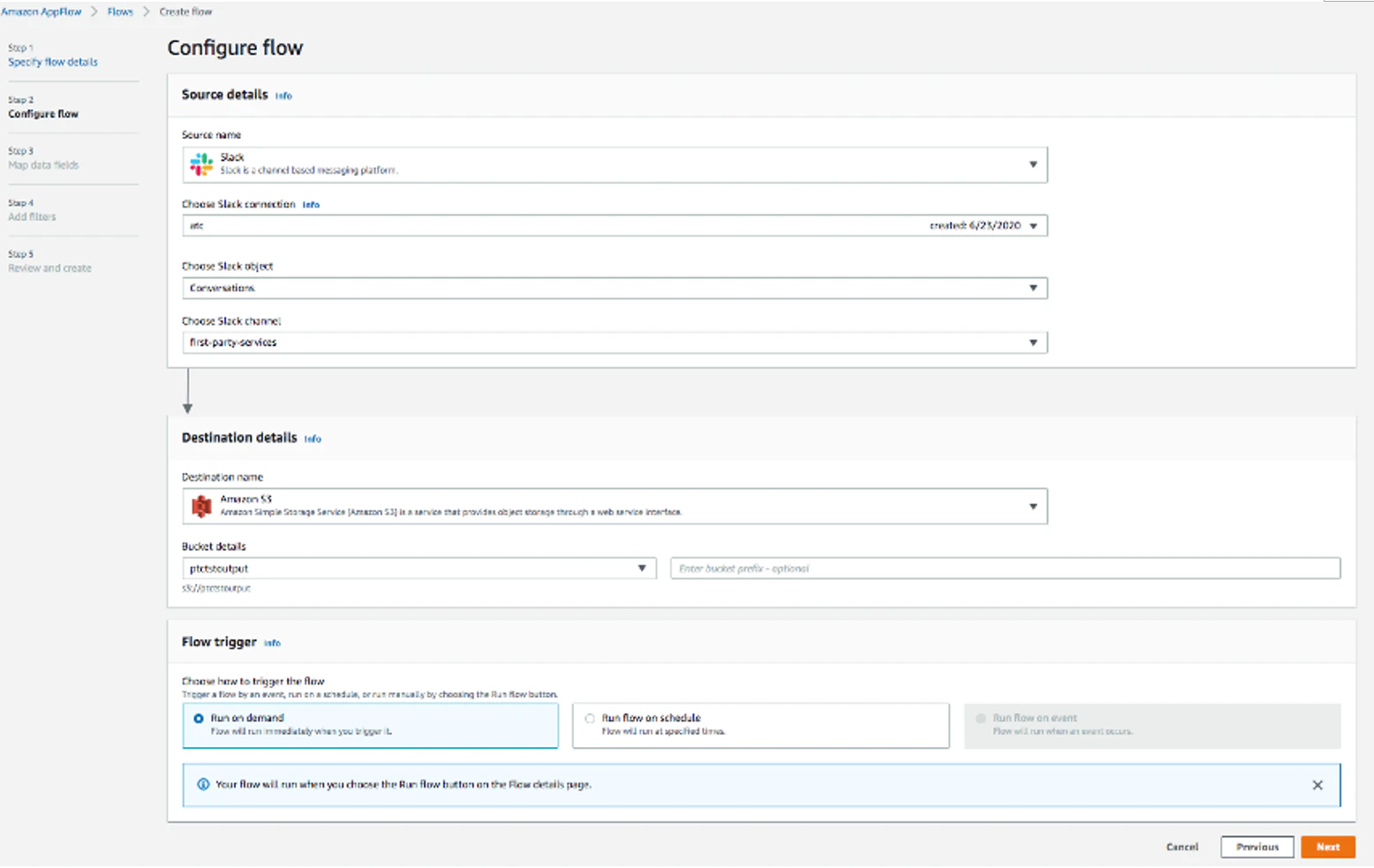Select Step 3 Map data fields
Screen dimensions: 1374x868
point(43,165)
